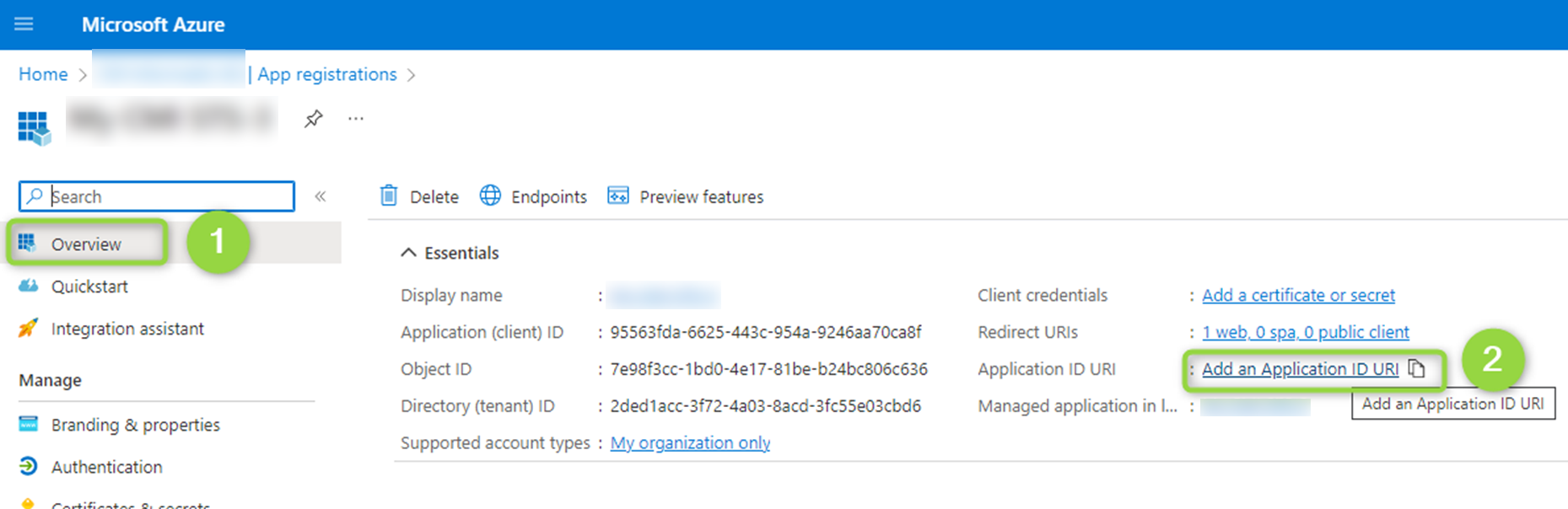Screen dimensions: 1568x509
Task: Click the Microsoft Azure title
Action: pos(153,24)
